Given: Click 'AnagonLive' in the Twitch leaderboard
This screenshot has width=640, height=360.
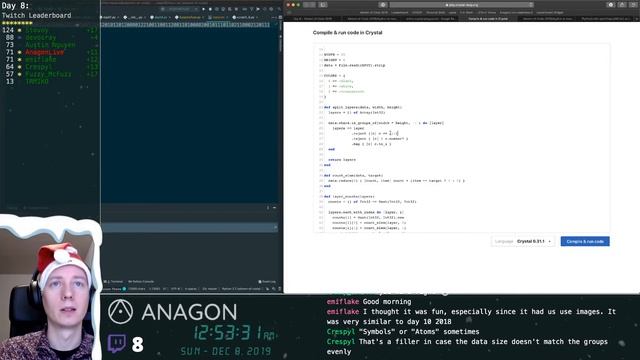Looking at the screenshot, I should 44,52.
